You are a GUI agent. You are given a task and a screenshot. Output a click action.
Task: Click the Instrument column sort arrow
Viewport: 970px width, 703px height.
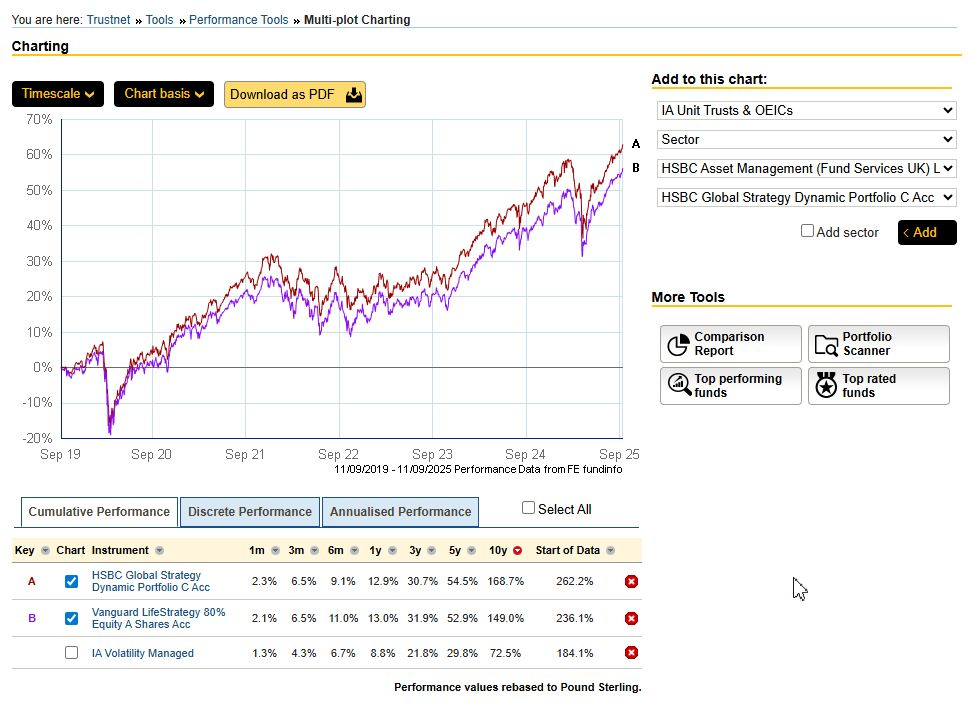click(159, 551)
